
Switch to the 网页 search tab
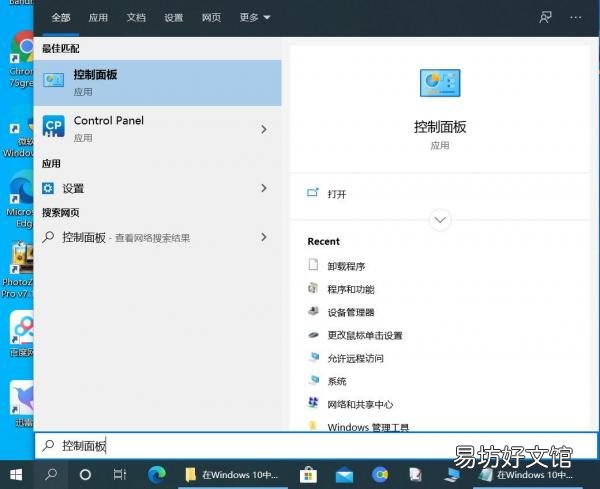(211, 18)
